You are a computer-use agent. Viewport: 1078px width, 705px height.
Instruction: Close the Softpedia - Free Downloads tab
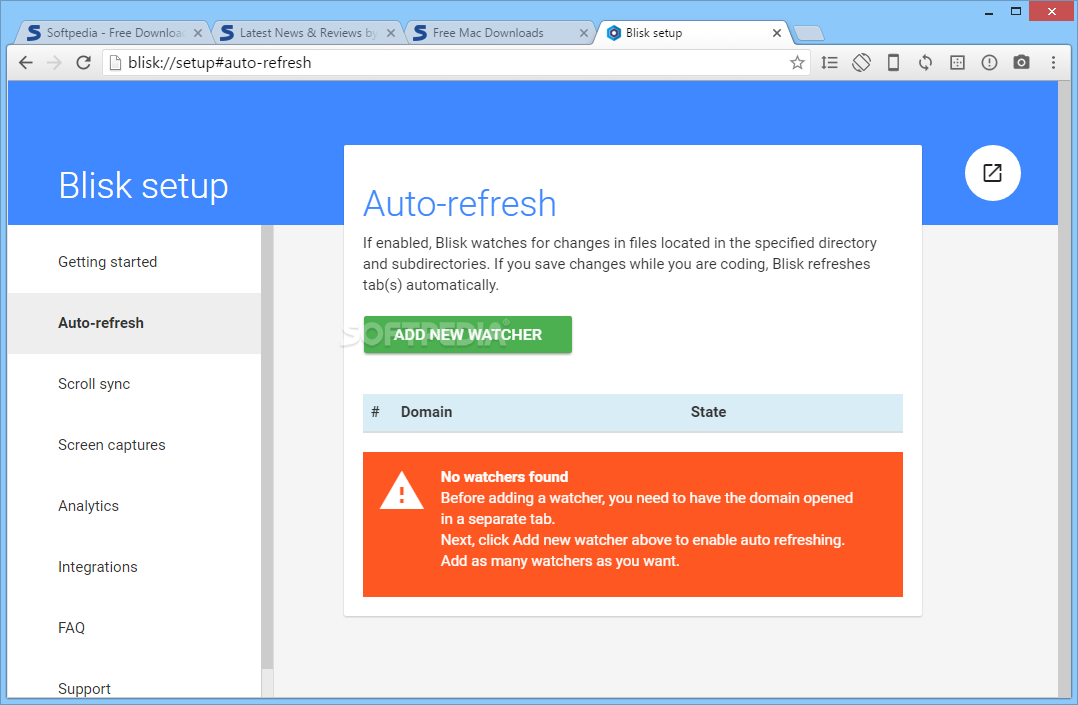pos(197,33)
